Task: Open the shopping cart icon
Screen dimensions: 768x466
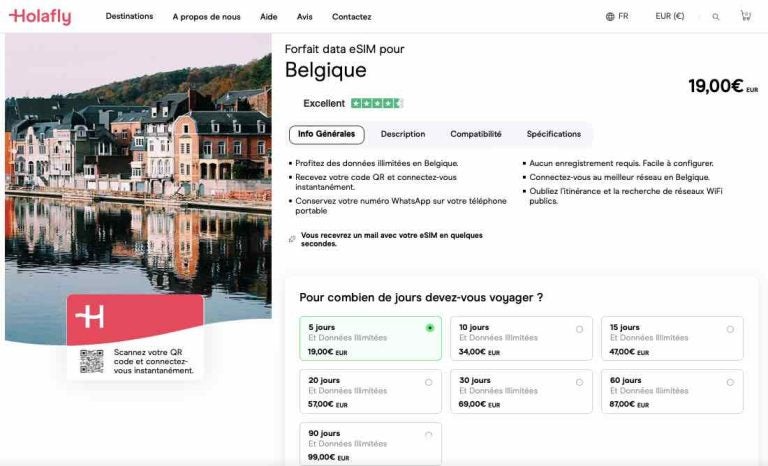Action: click(745, 16)
